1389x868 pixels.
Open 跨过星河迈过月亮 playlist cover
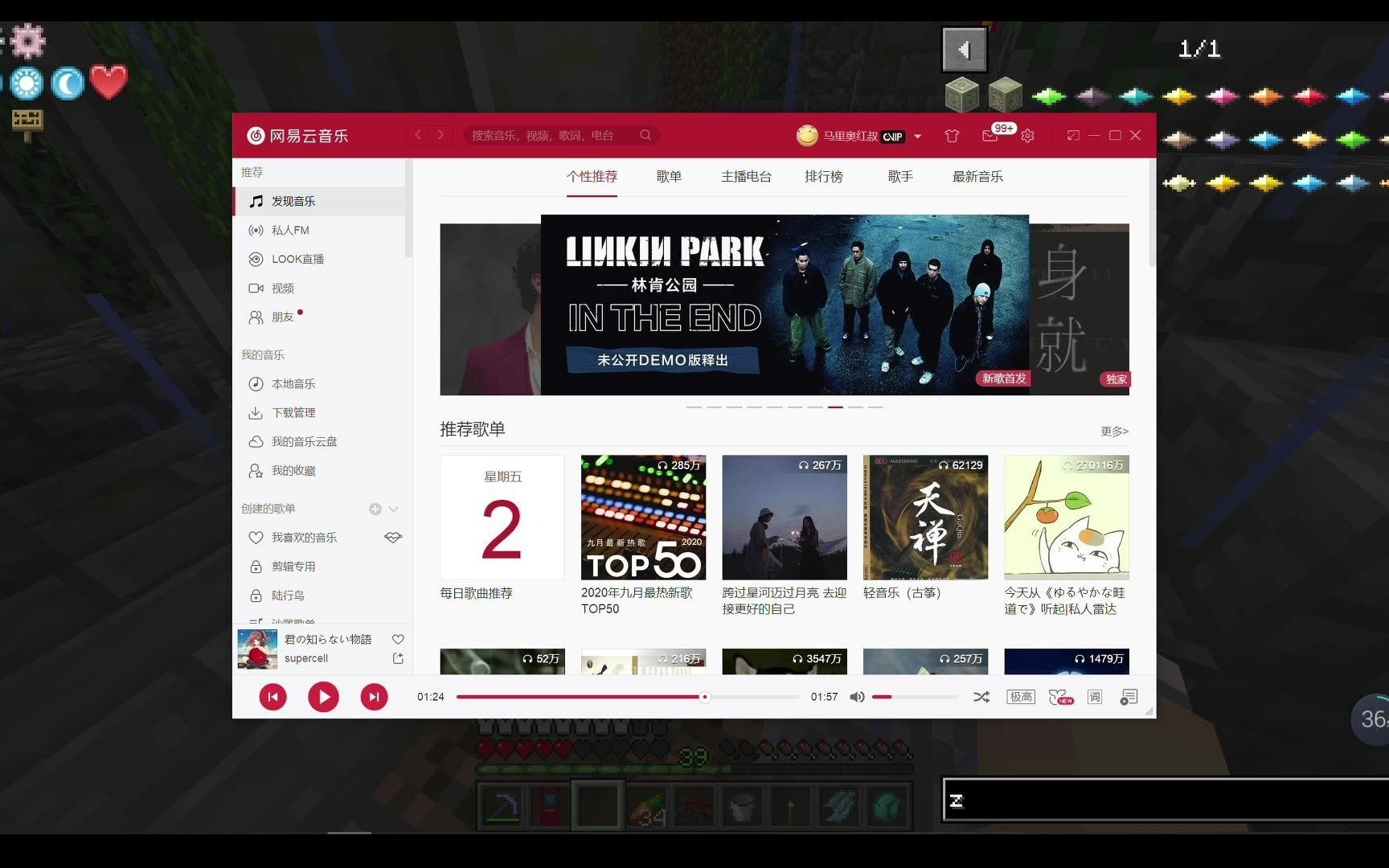coord(785,518)
